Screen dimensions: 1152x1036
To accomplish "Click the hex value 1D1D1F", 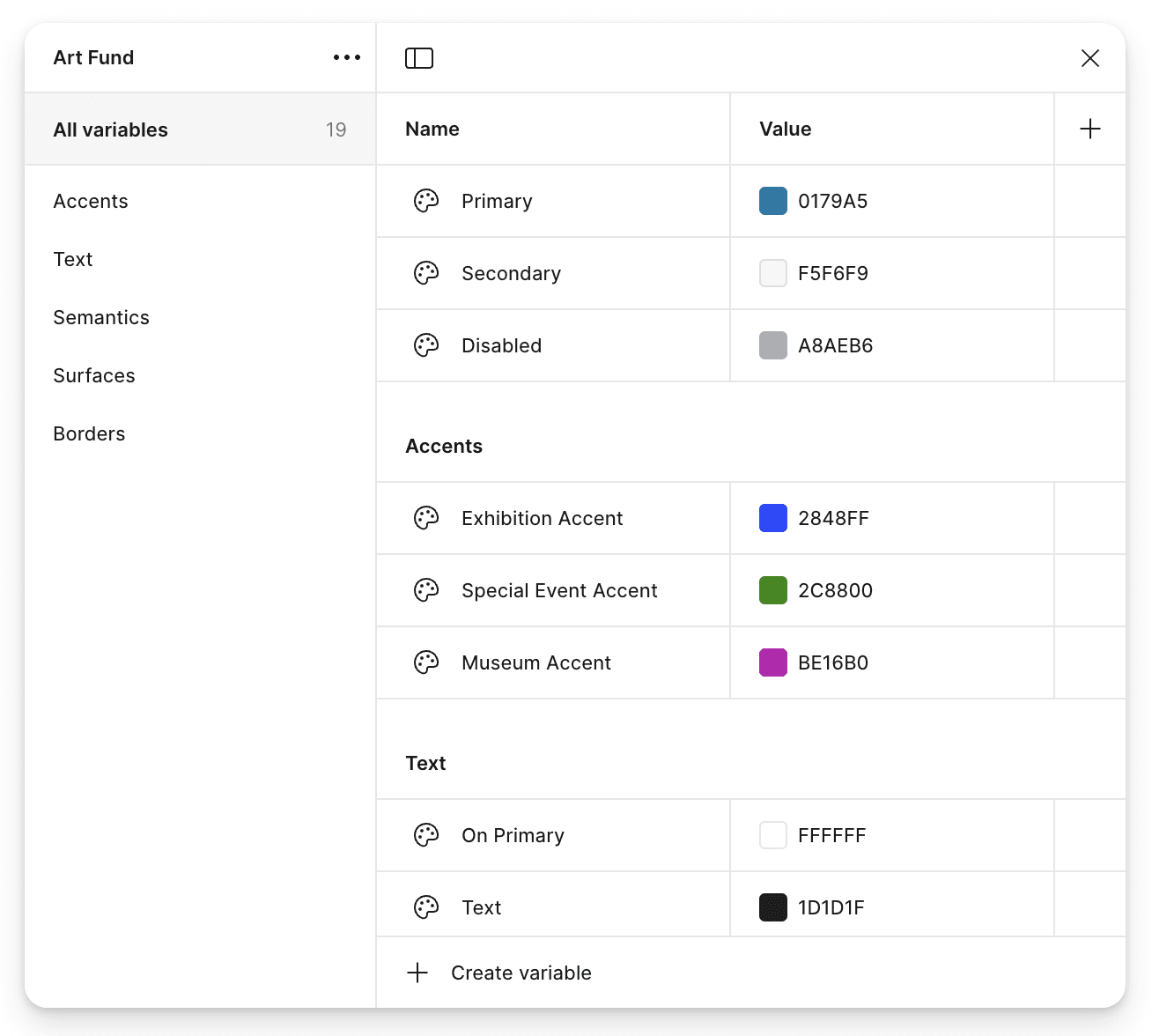I will pos(831,907).
